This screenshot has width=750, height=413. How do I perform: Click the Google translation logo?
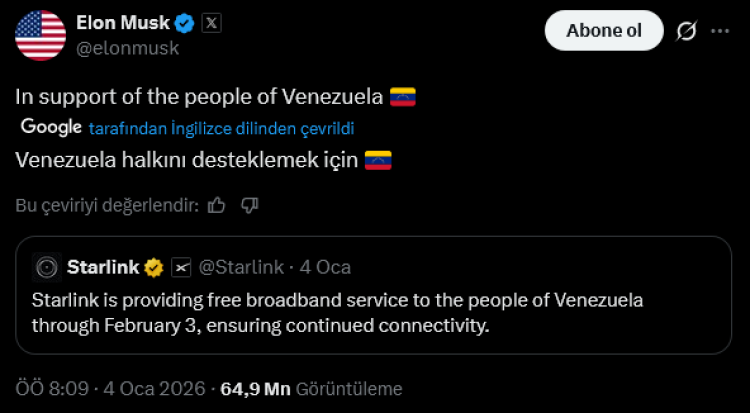tap(51, 127)
